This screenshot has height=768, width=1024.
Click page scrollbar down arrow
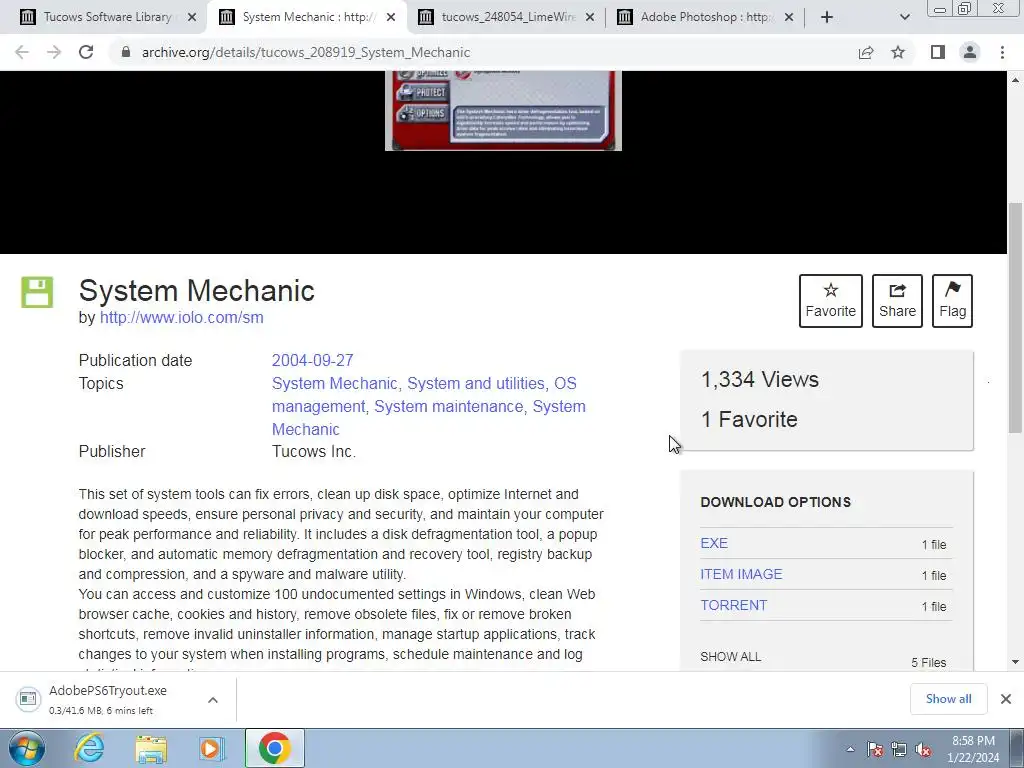tap(1016, 662)
